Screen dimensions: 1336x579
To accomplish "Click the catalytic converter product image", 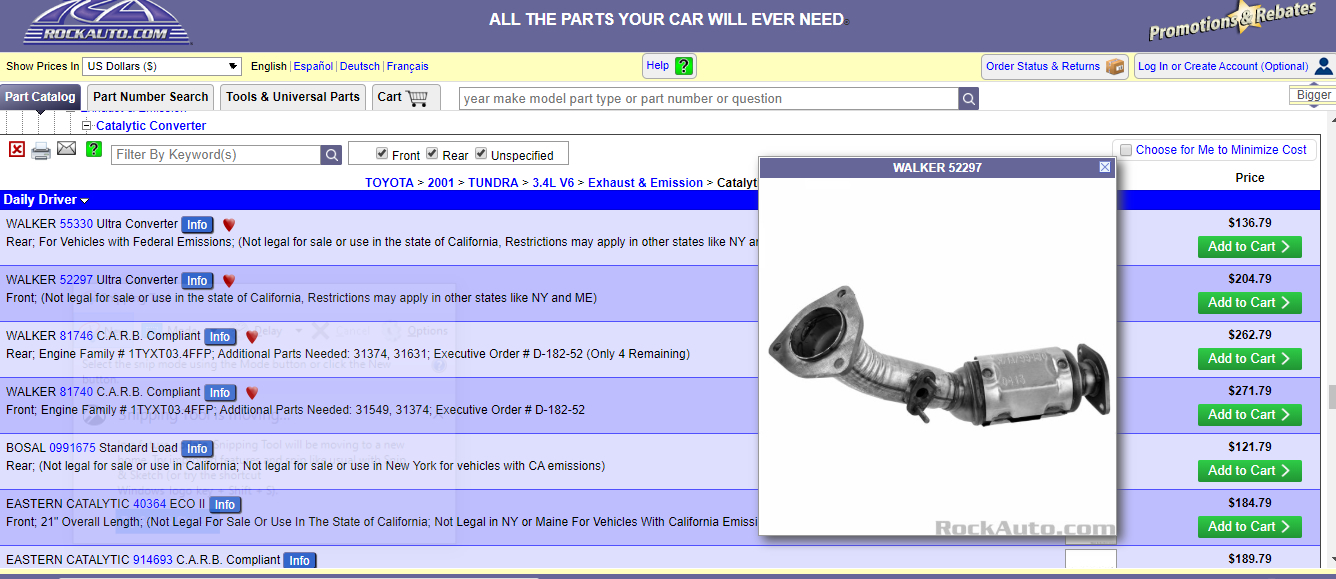I will coord(938,355).
